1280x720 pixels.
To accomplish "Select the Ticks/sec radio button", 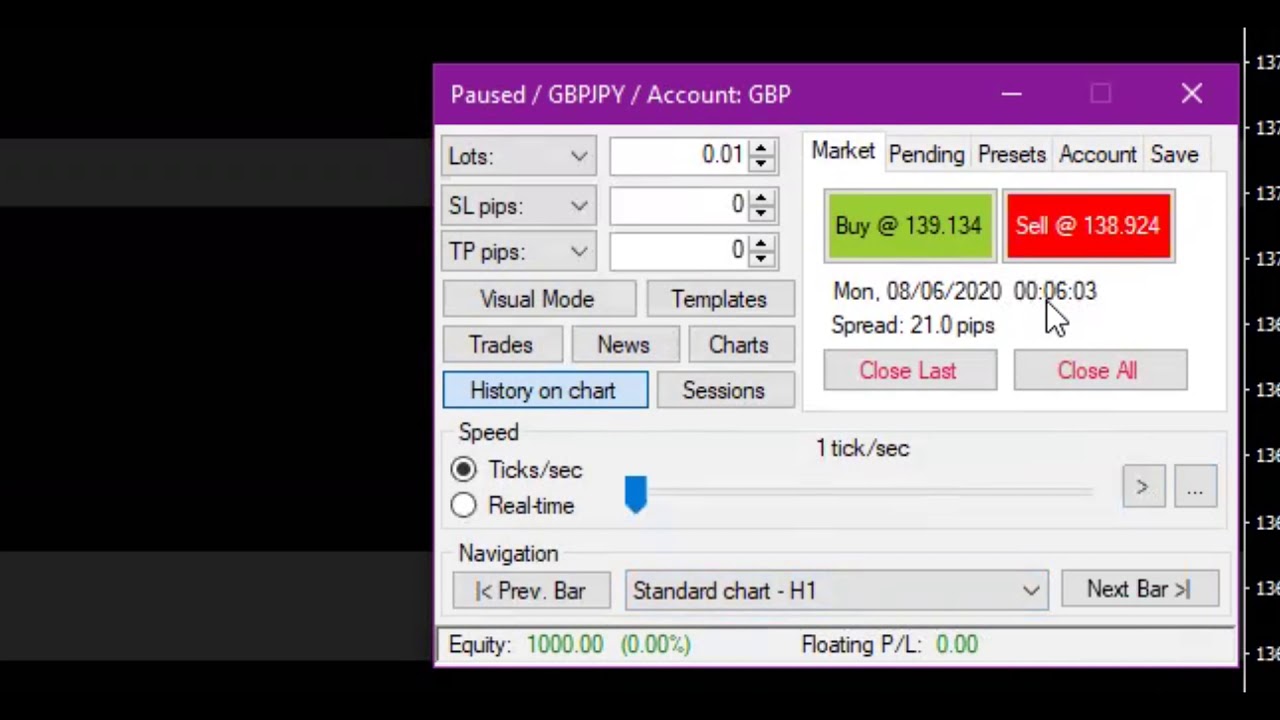I will coord(463,469).
